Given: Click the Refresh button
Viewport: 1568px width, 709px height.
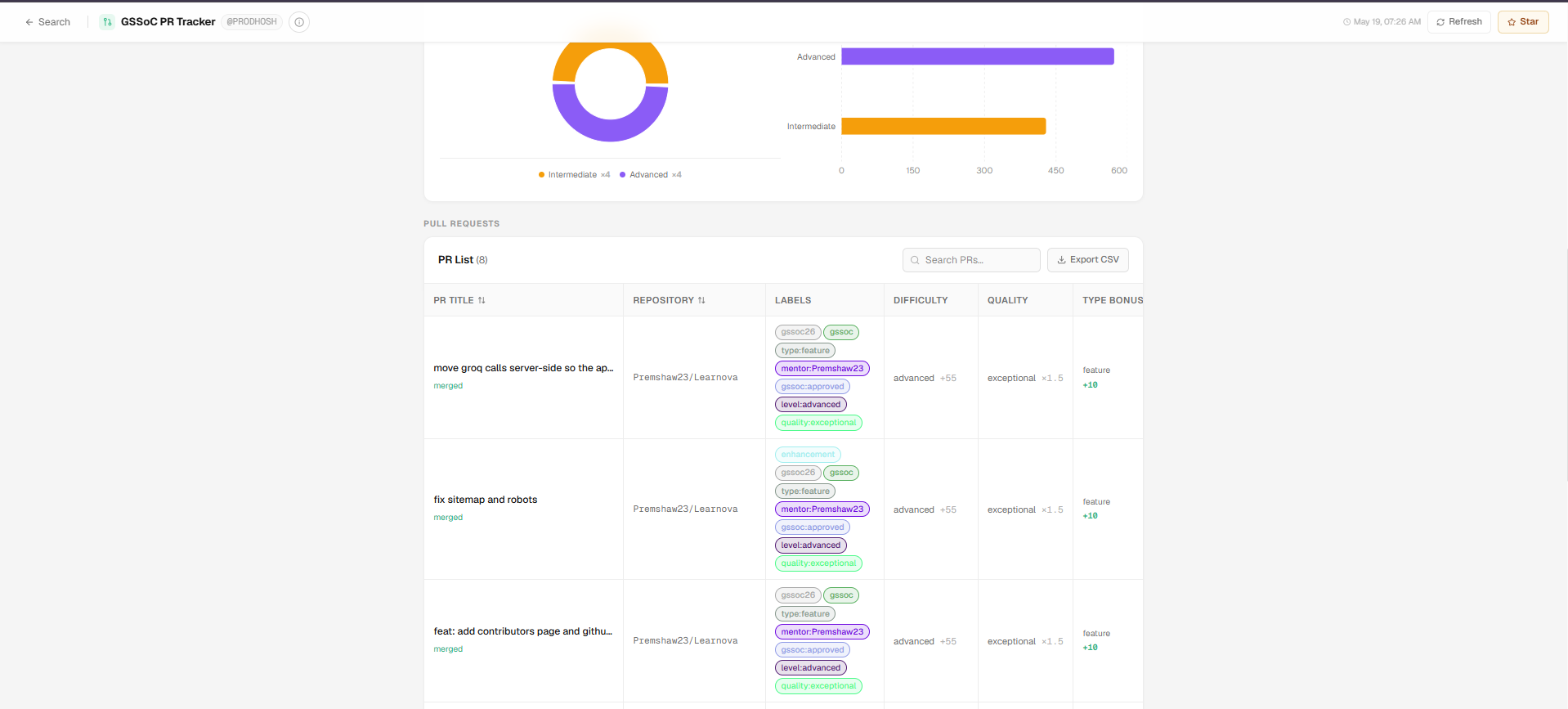Looking at the screenshot, I should tap(1459, 22).
